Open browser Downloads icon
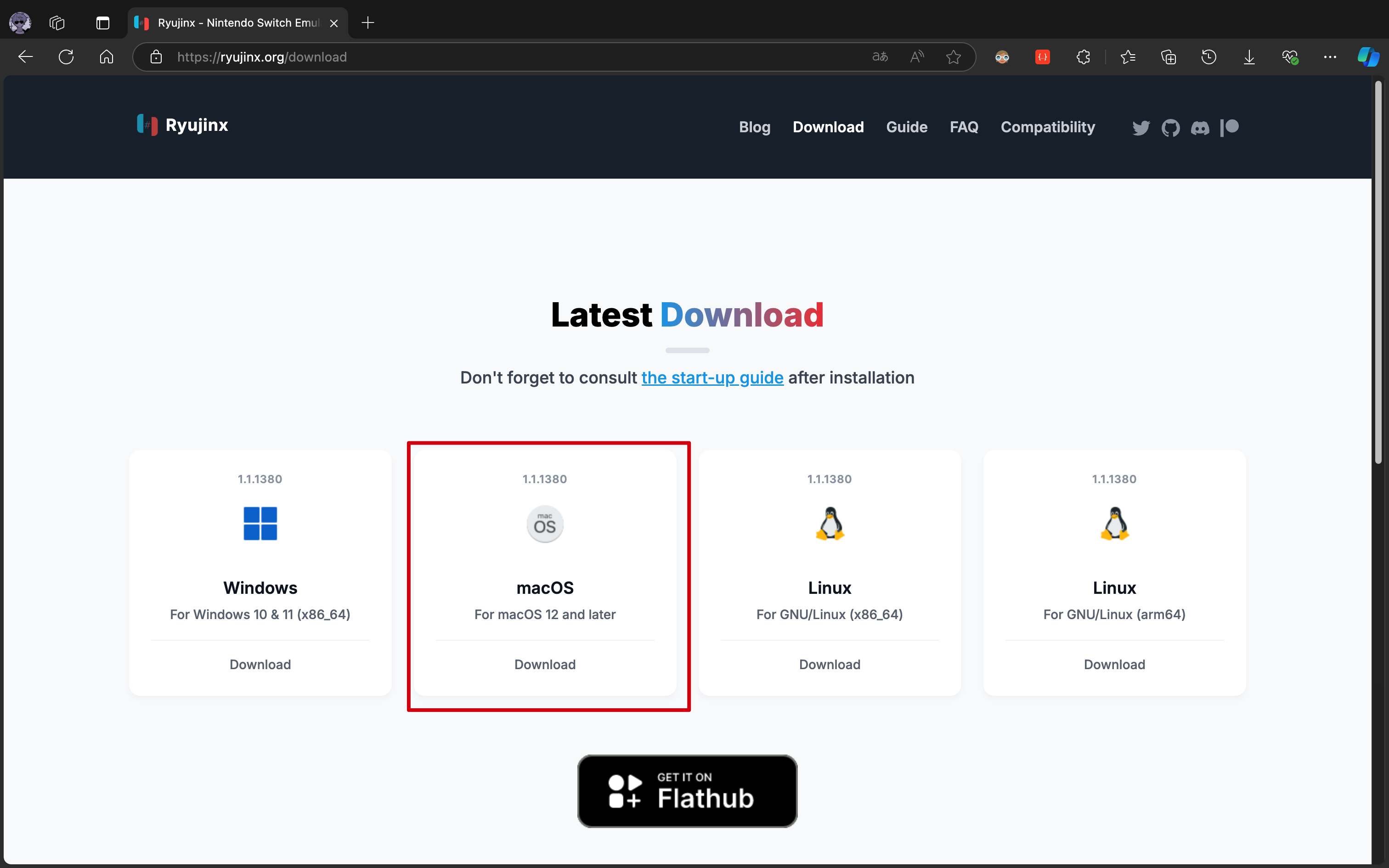The height and width of the screenshot is (868, 1389). (x=1249, y=57)
